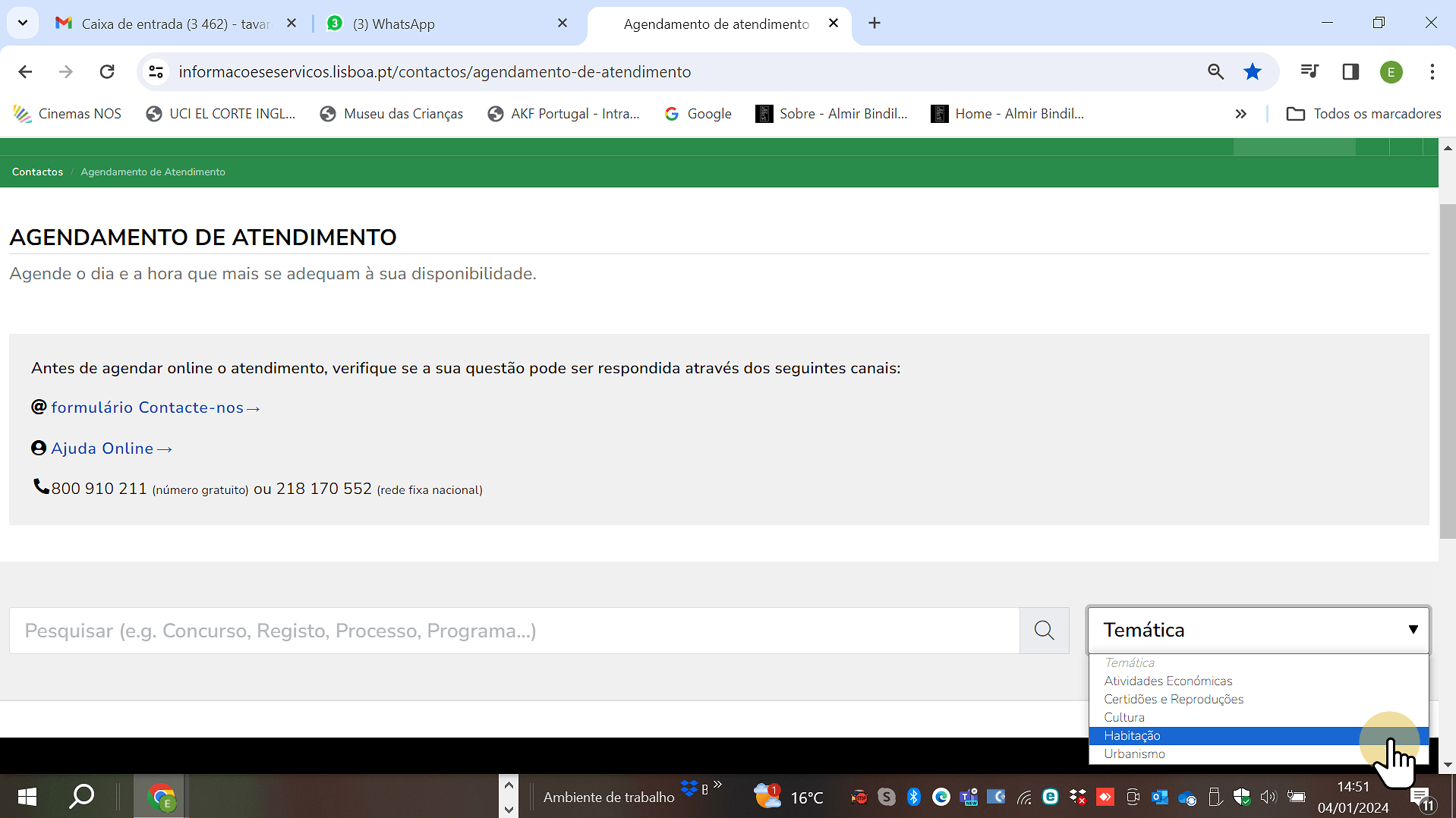Toggle the zoom icon in the address bar
This screenshot has height=818, width=1456.
coord(1216,71)
